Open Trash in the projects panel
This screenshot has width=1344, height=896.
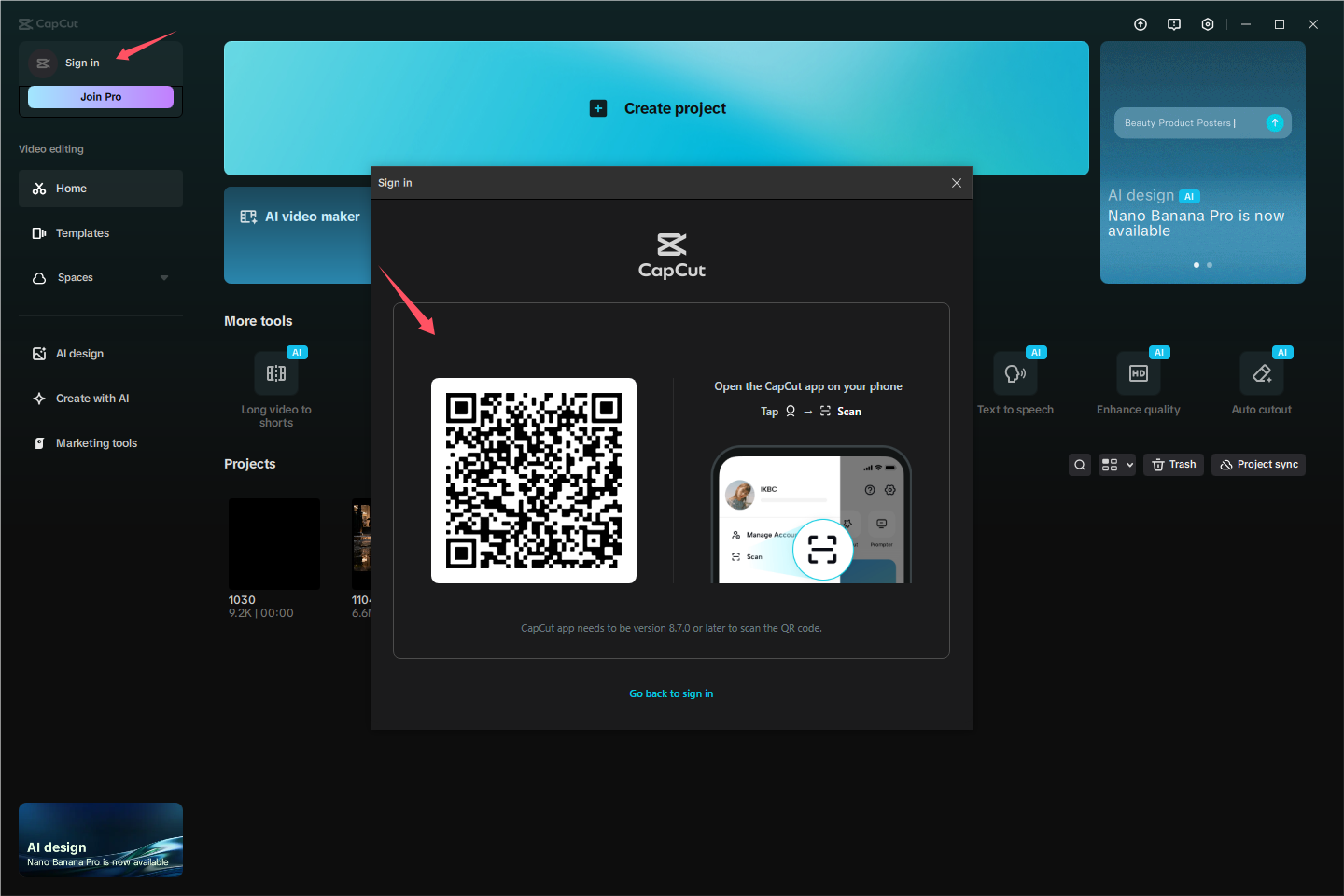click(x=1173, y=464)
